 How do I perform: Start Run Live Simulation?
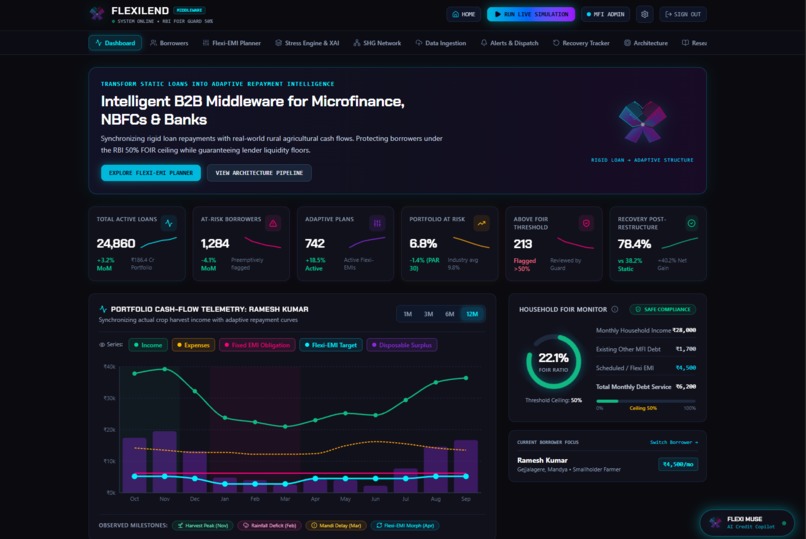click(x=531, y=14)
